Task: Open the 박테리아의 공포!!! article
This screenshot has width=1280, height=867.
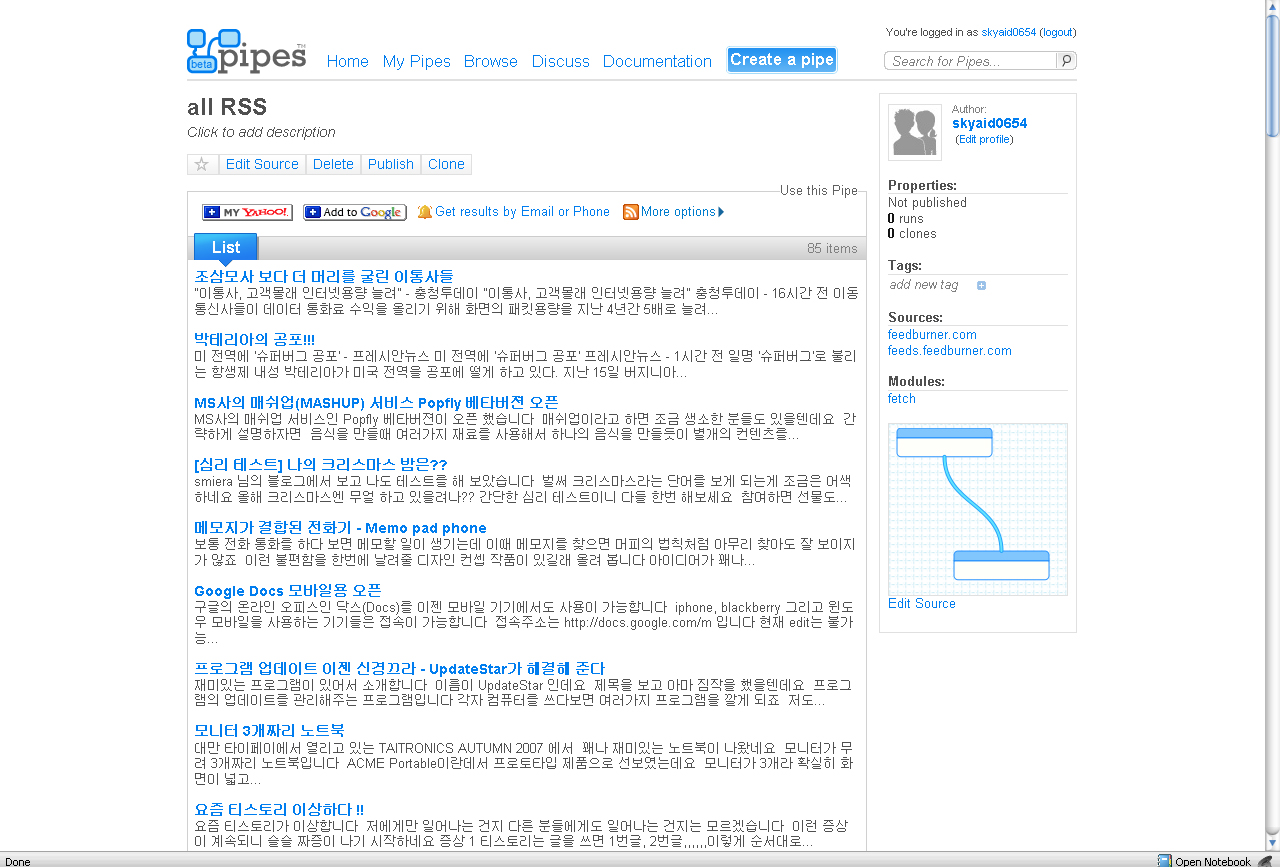Action: point(254,340)
